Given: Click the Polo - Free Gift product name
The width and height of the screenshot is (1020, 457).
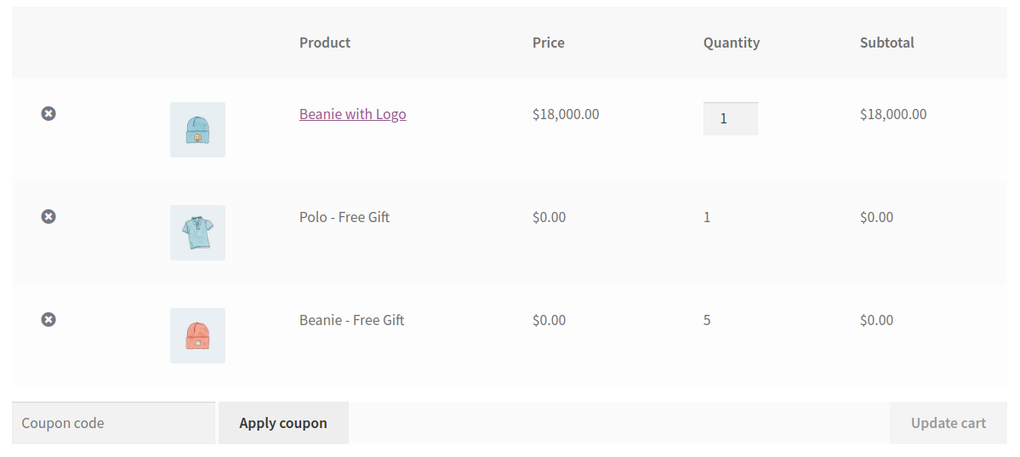Looking at the screenshot, I should coord(344,217).
